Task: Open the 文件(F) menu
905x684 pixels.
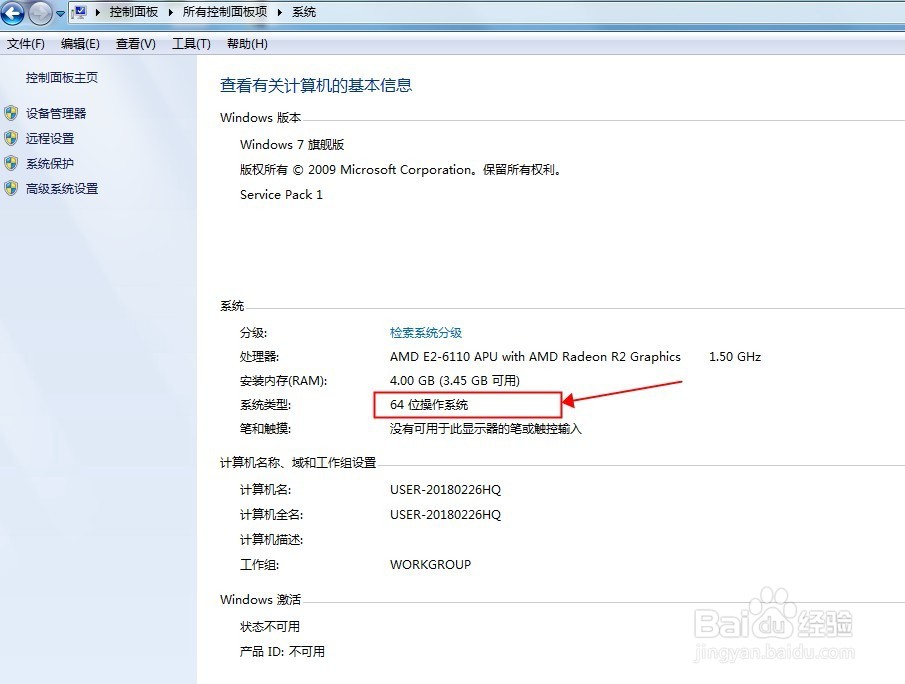Action: [x=25, y=44]
